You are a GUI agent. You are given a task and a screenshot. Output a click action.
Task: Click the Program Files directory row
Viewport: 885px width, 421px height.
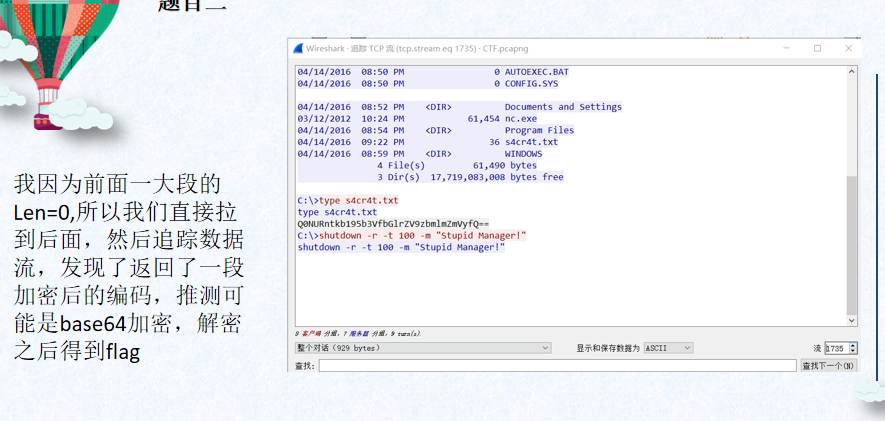click(436, 130)
